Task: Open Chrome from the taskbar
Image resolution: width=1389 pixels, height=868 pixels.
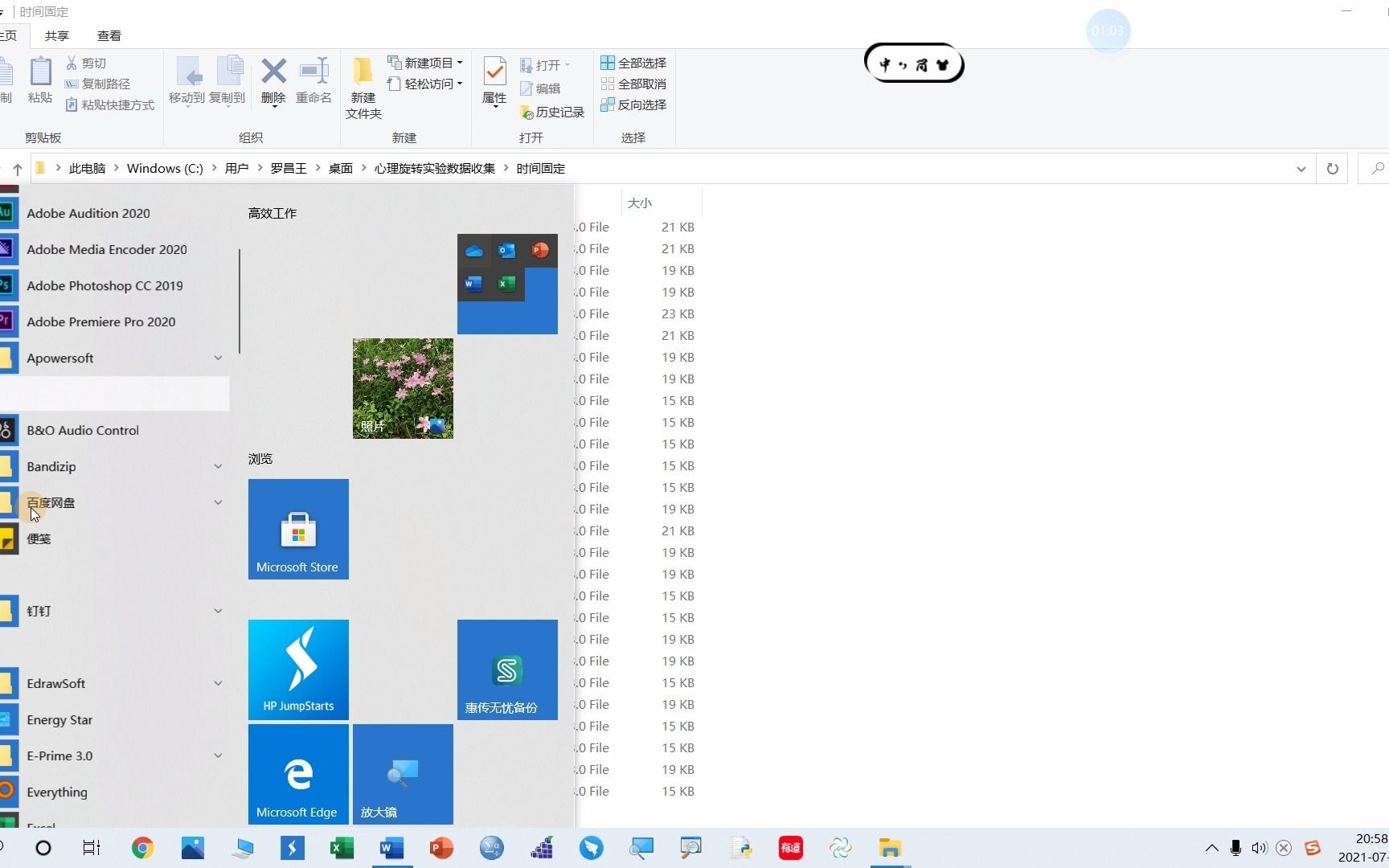Action: (143, 848)
